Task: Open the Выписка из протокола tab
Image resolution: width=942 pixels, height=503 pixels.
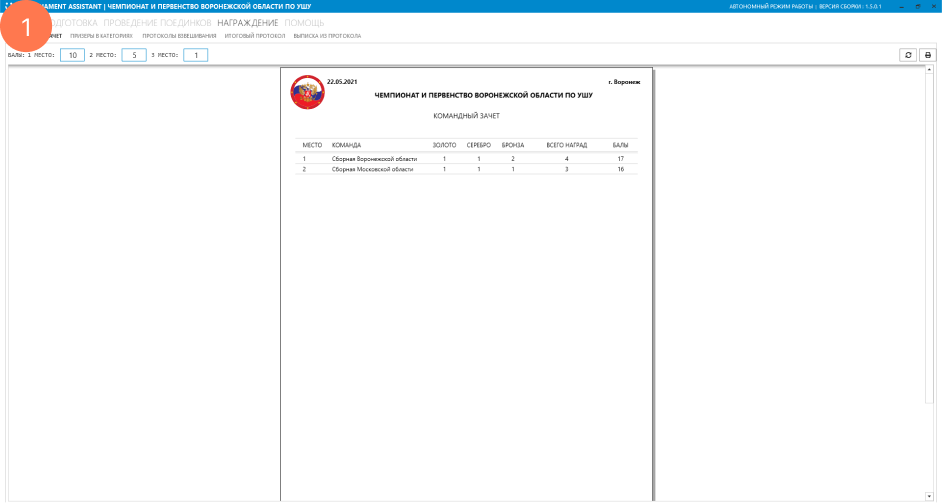Action: 327,36
